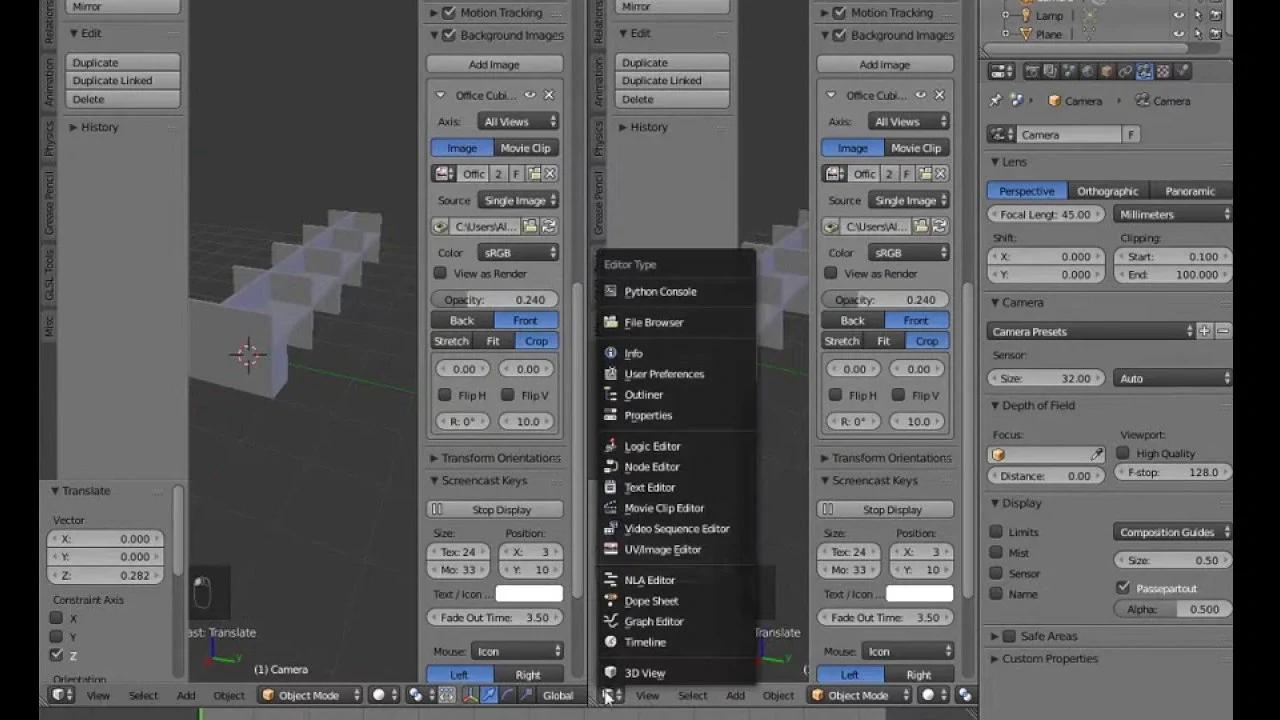This screenshot has width=1280, height=720.
Task: Check the Flip H checkbox
Action: coord(444,394)
